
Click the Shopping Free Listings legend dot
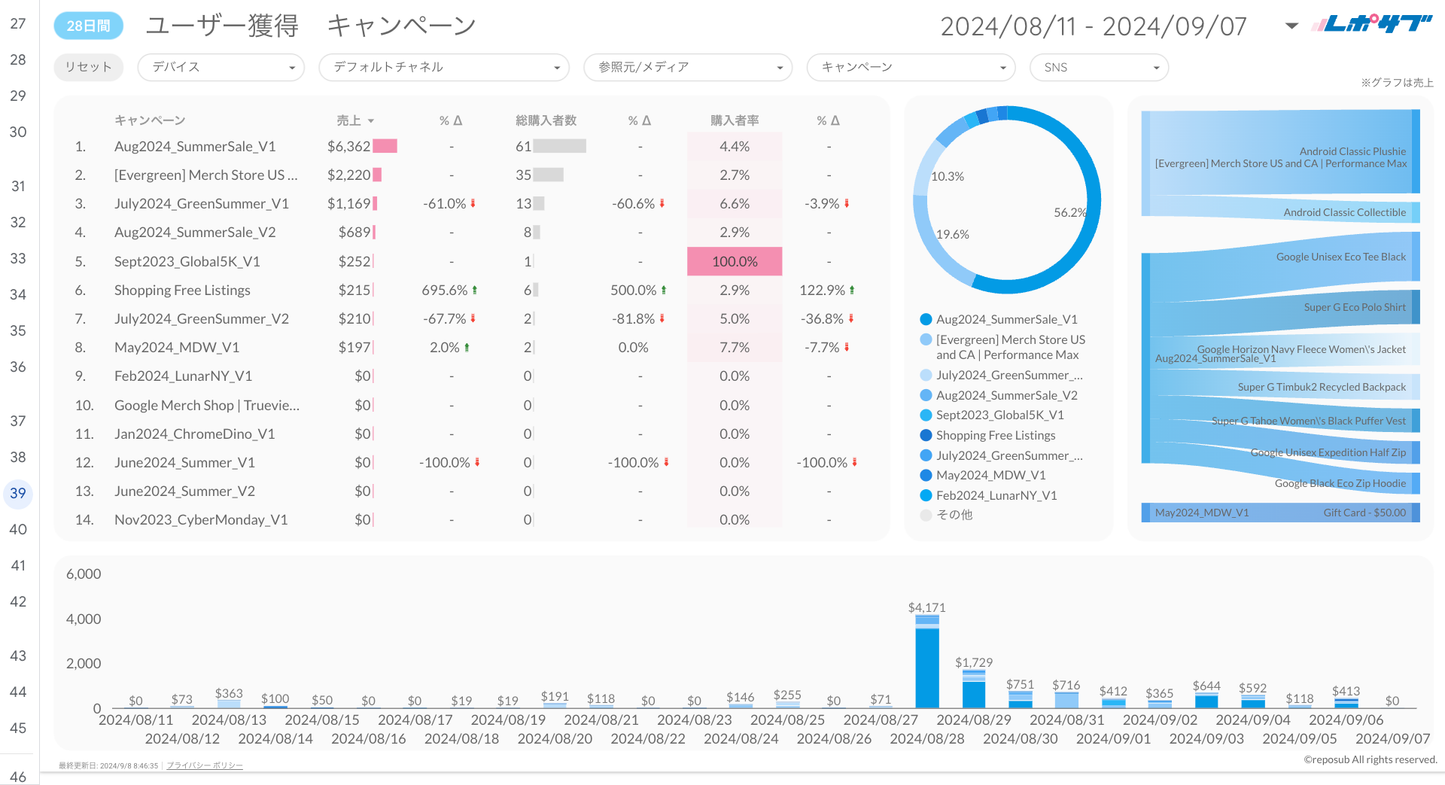pos(925,436)
